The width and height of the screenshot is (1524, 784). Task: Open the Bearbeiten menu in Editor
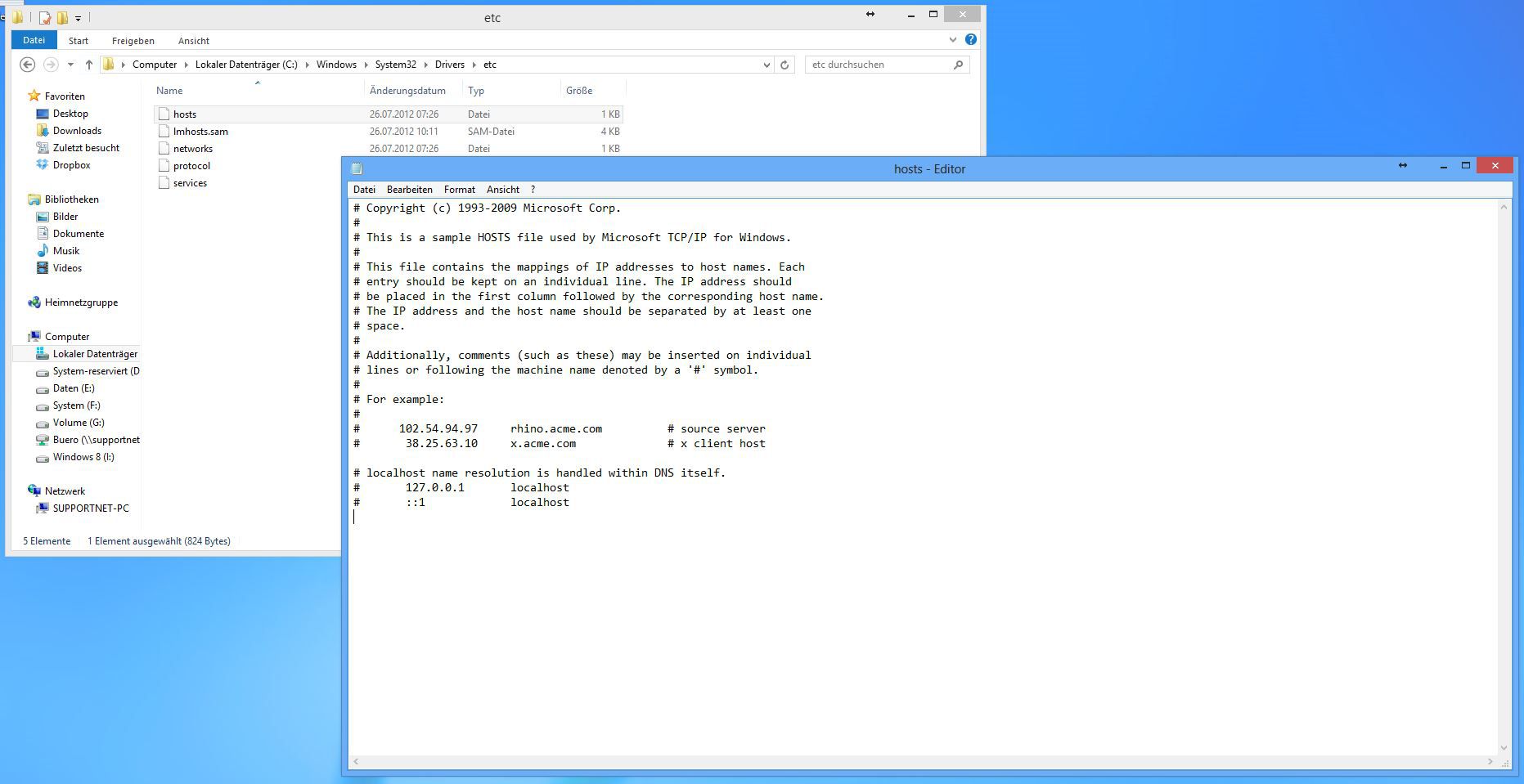pos(410,190)
